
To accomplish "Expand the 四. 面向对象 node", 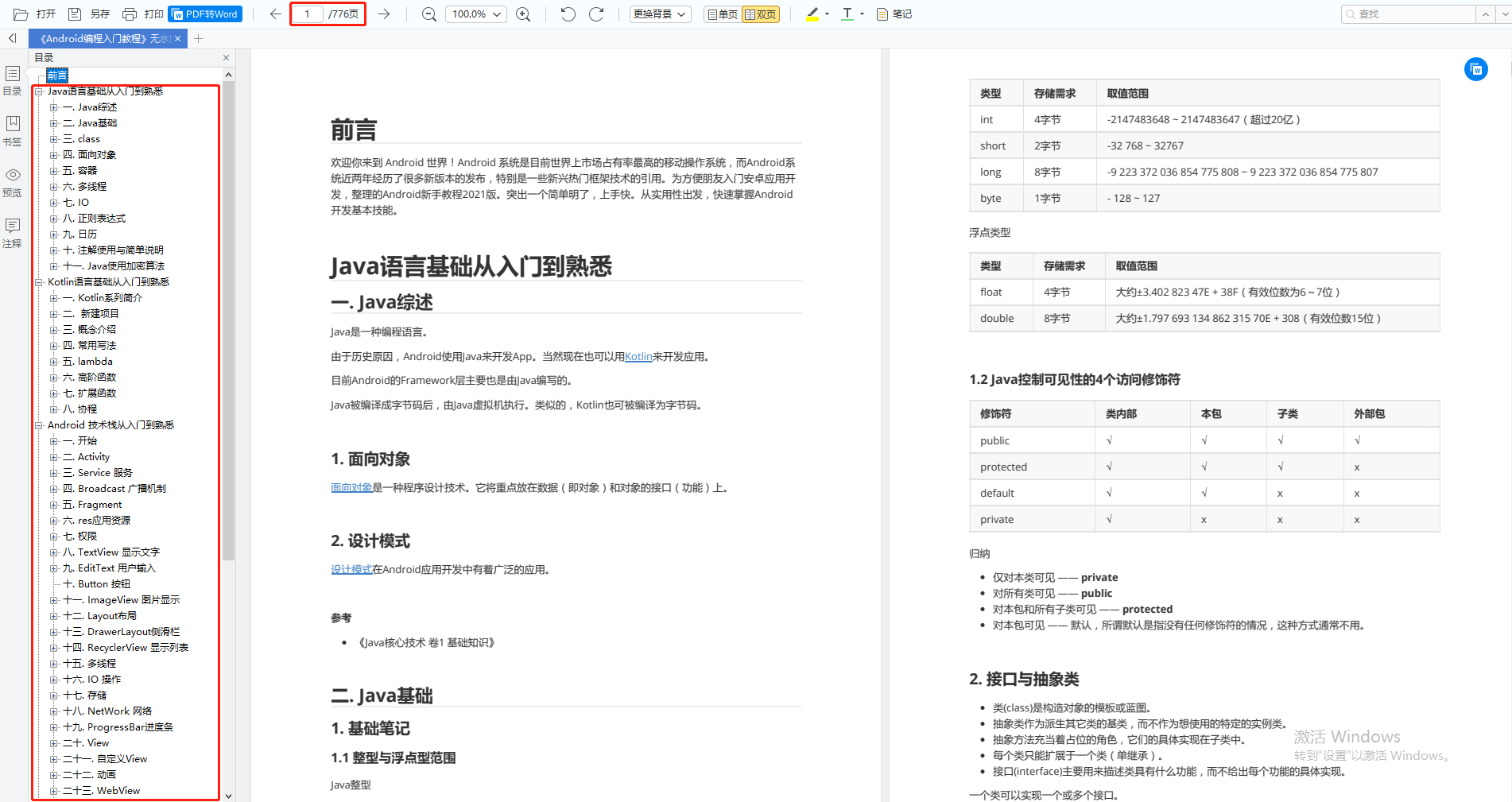I will pyautogui.click(x=54, y=155).
